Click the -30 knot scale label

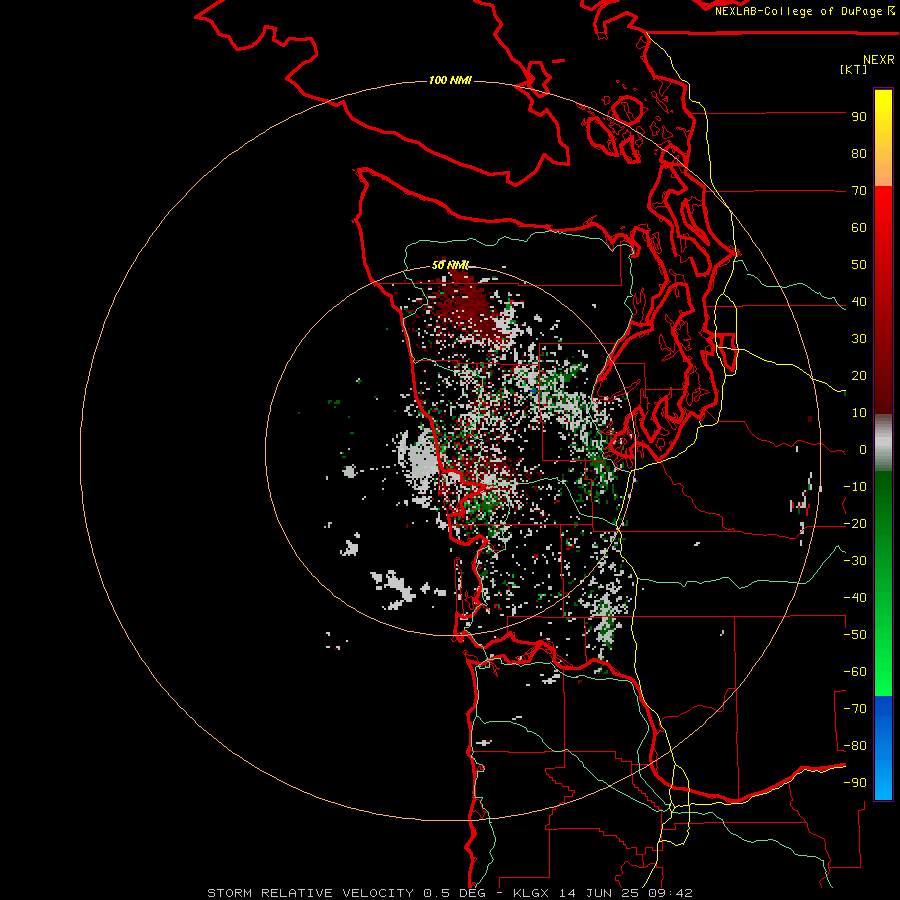pos(855,561)
